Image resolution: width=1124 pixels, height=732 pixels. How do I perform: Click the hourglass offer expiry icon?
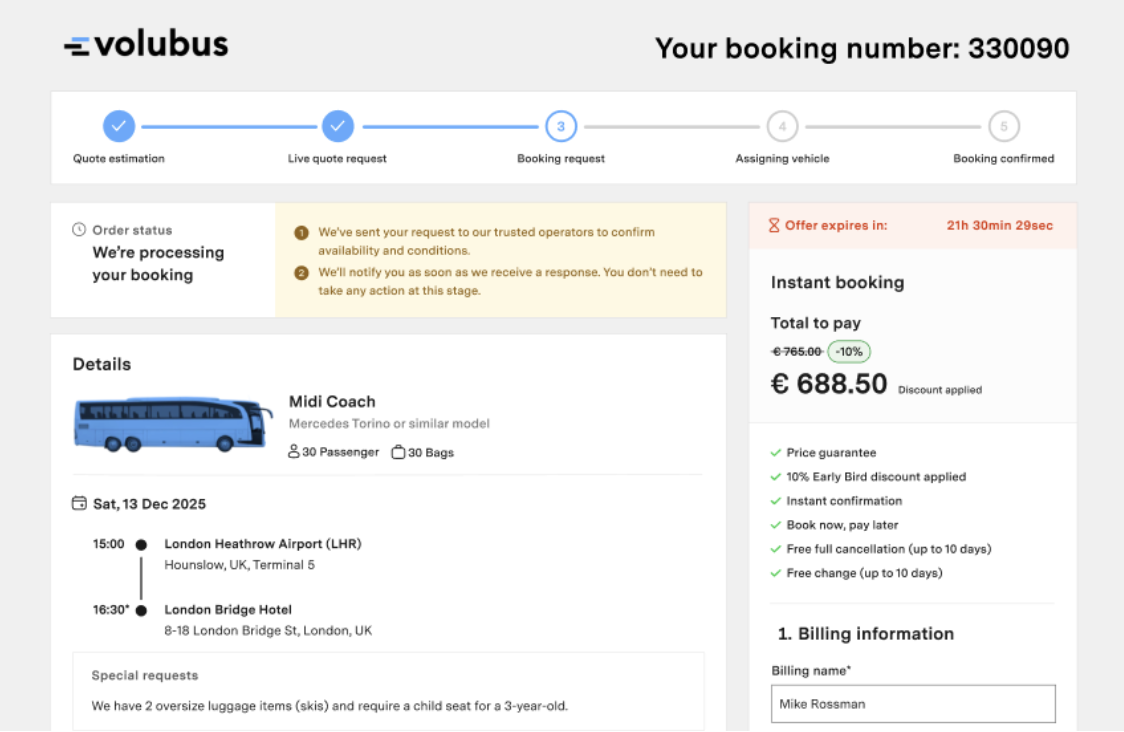[774, 226]
